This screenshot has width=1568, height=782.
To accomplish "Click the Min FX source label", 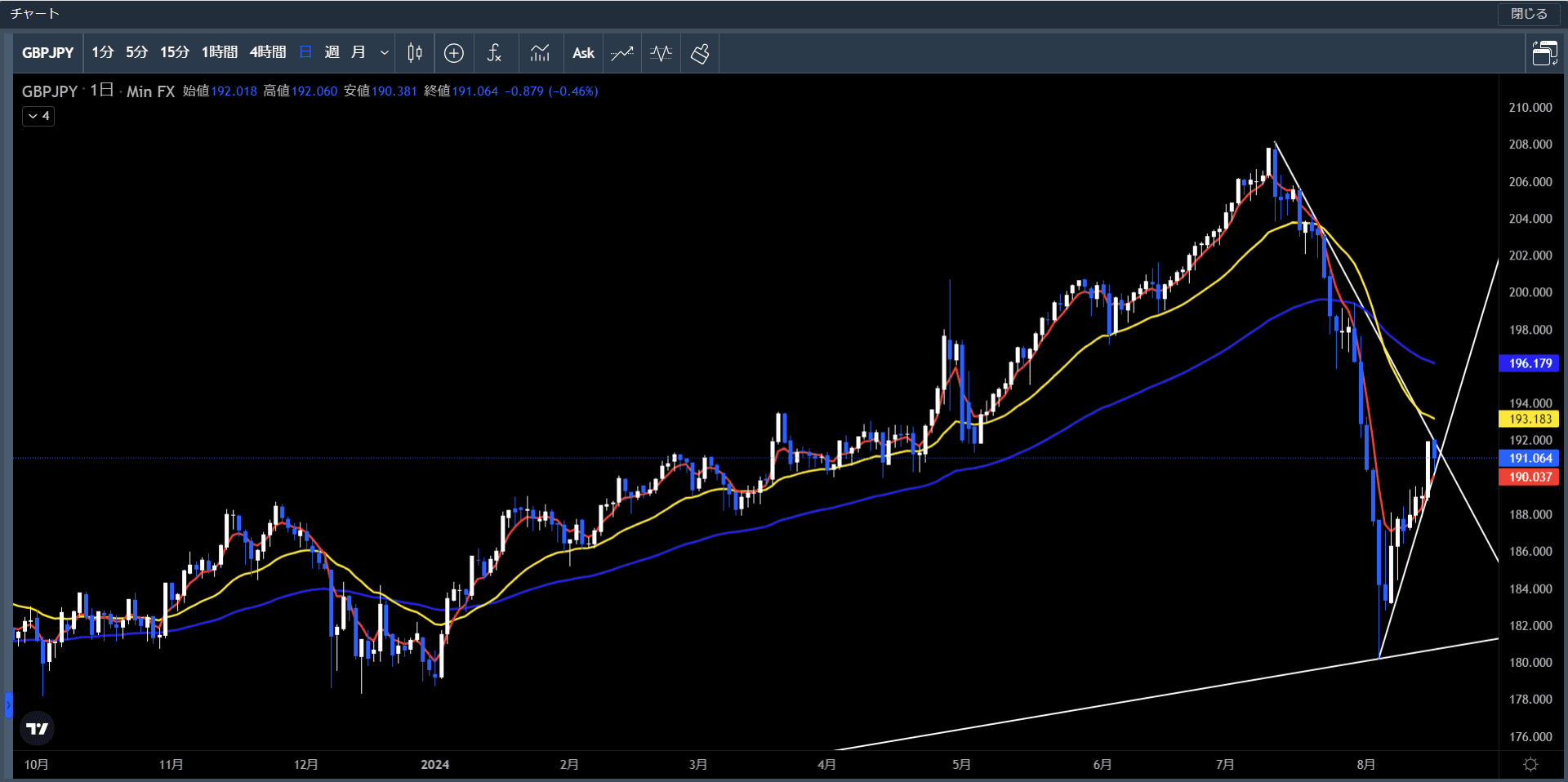I will click(150, 91).
